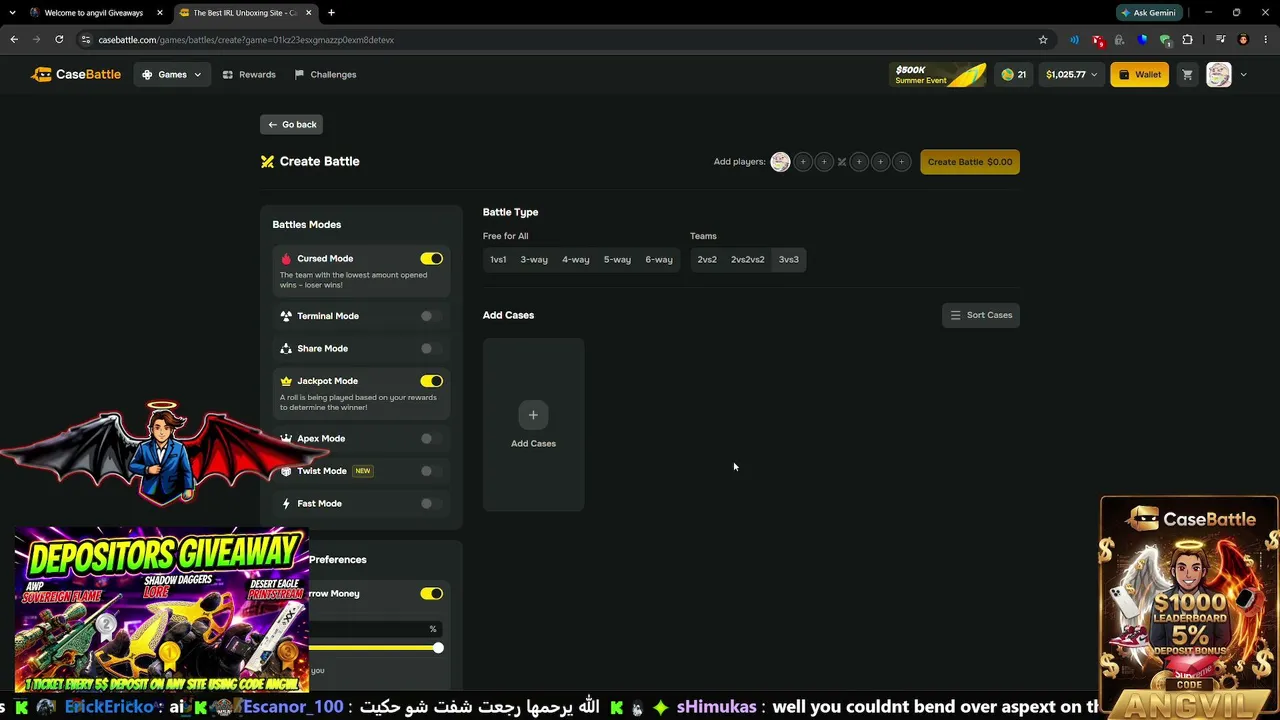Open the browser Extensions puzzle icon

pos(1188,40)
